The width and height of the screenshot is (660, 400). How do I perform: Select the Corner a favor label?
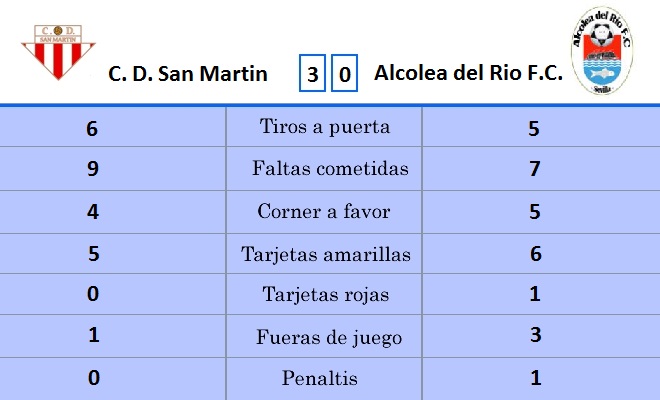[x=324, y=212]
